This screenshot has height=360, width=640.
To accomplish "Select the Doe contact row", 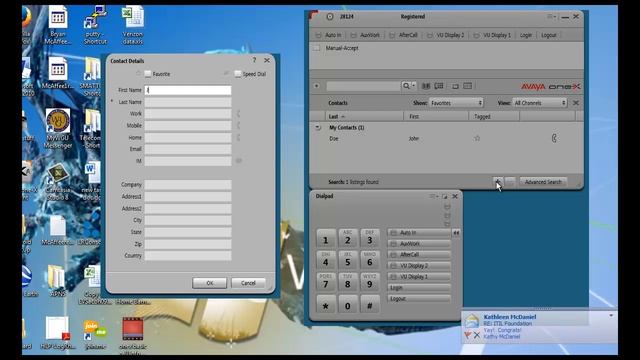I will pyautogui.click(x=446, y=138).
